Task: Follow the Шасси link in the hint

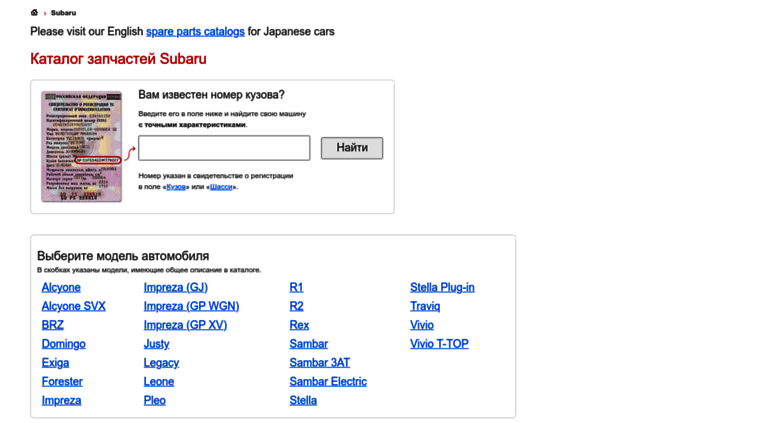Action: click(x=221, y=187)
